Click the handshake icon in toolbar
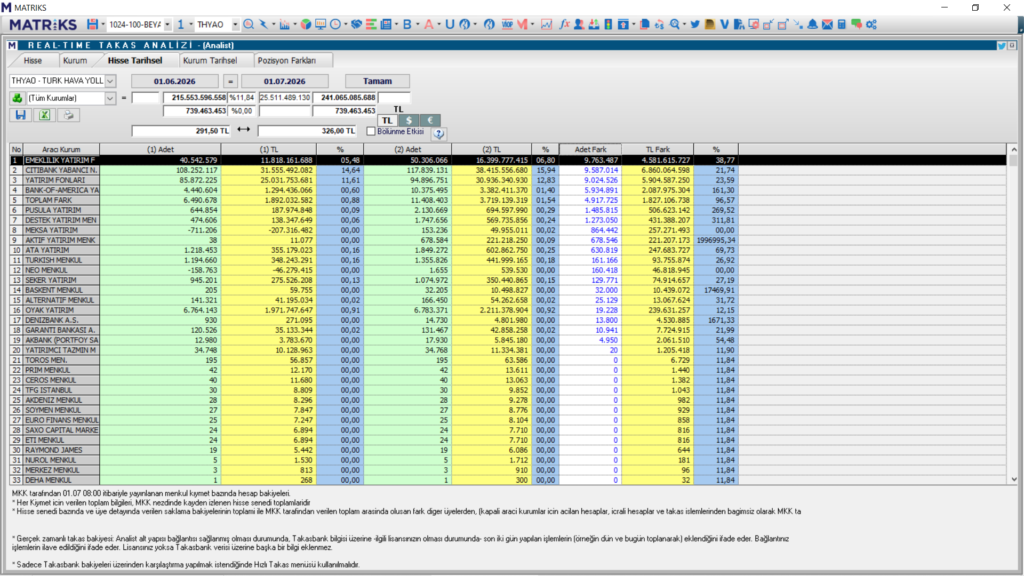The height and width of the screenshot is (576, 1024). [356, 24]
